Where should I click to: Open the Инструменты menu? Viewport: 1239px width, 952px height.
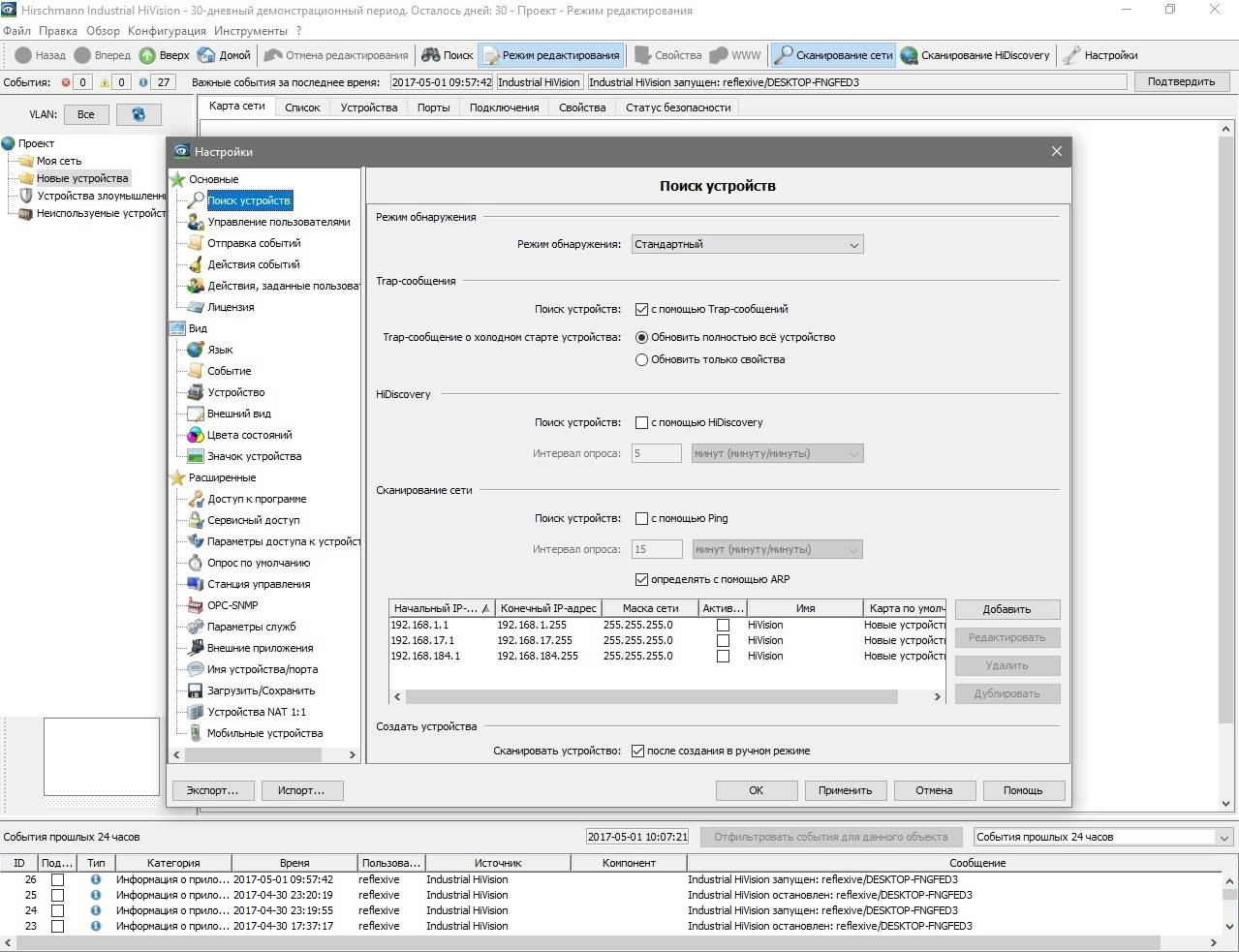250,30
